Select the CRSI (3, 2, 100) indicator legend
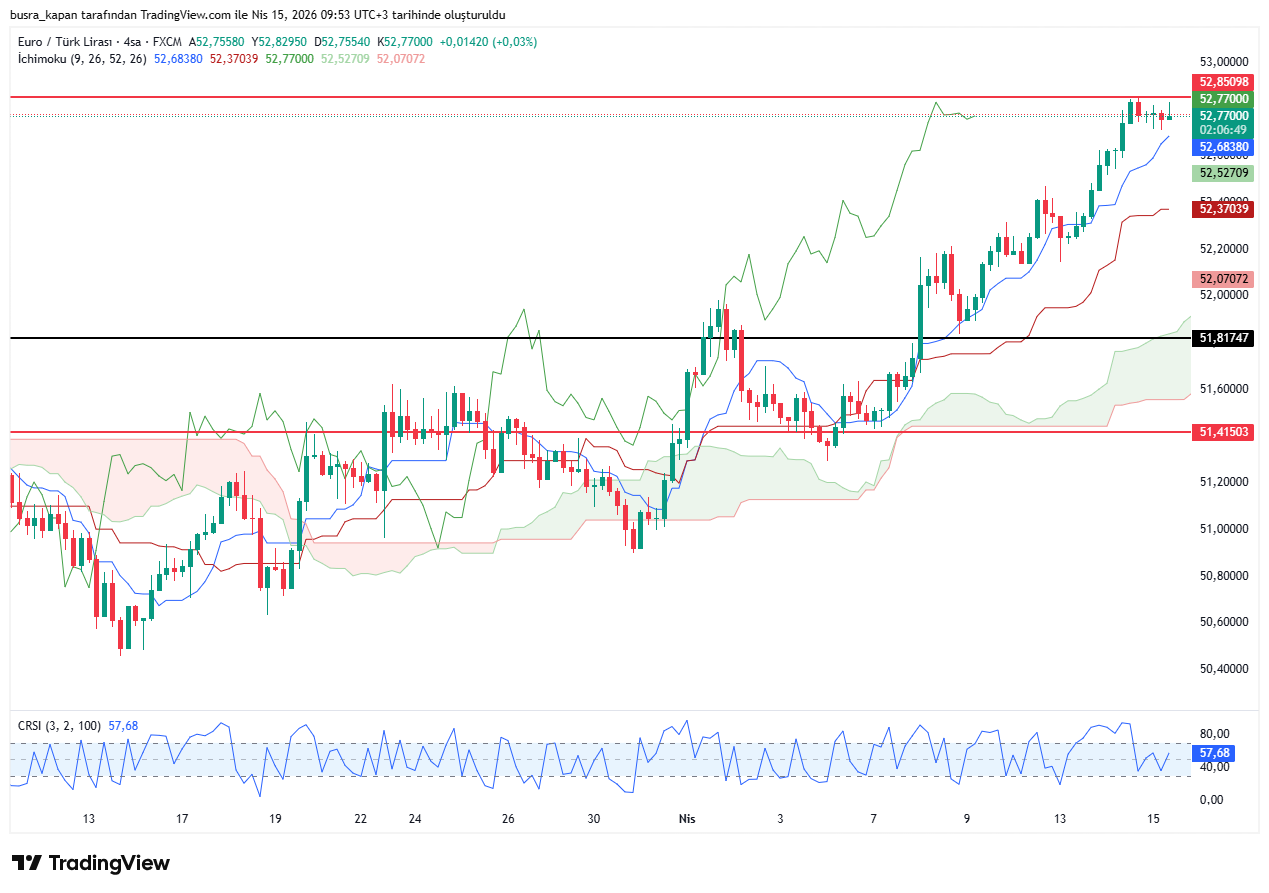The height and width of the screenshot is (893, 1269). (60, 725)
